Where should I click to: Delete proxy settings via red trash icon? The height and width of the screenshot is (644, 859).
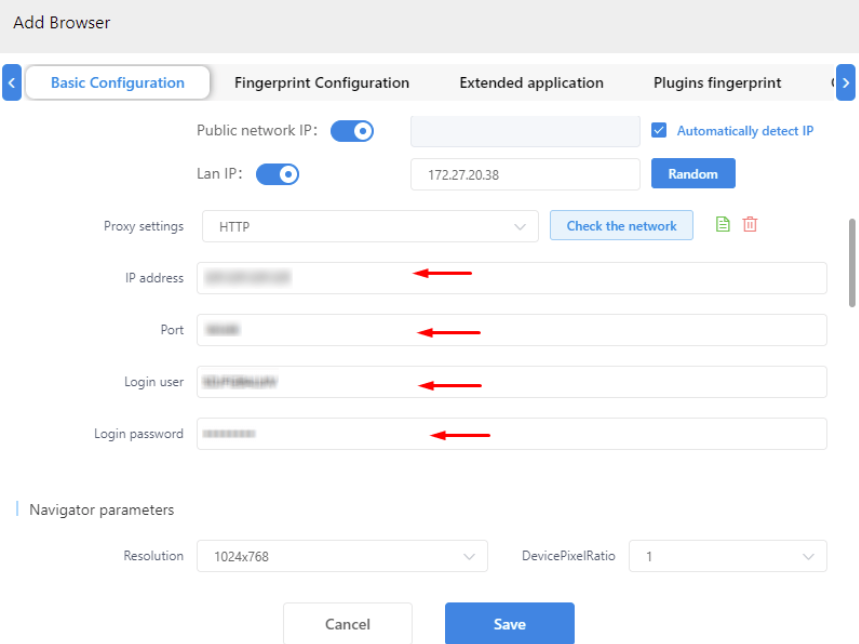coord(749,224)
